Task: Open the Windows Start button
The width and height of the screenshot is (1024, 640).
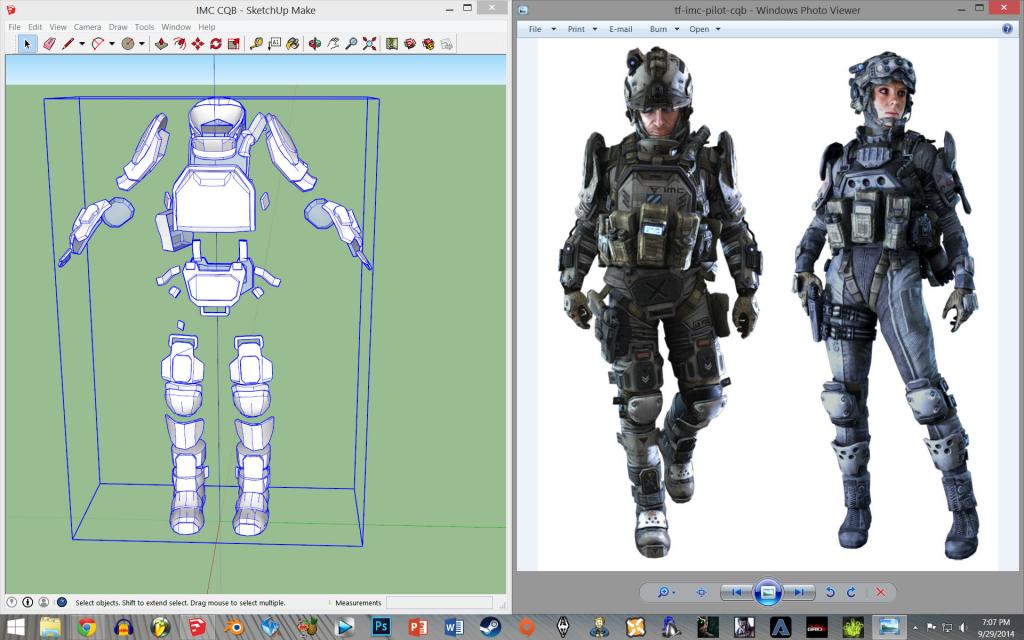Action: click(x=16, y=627)
